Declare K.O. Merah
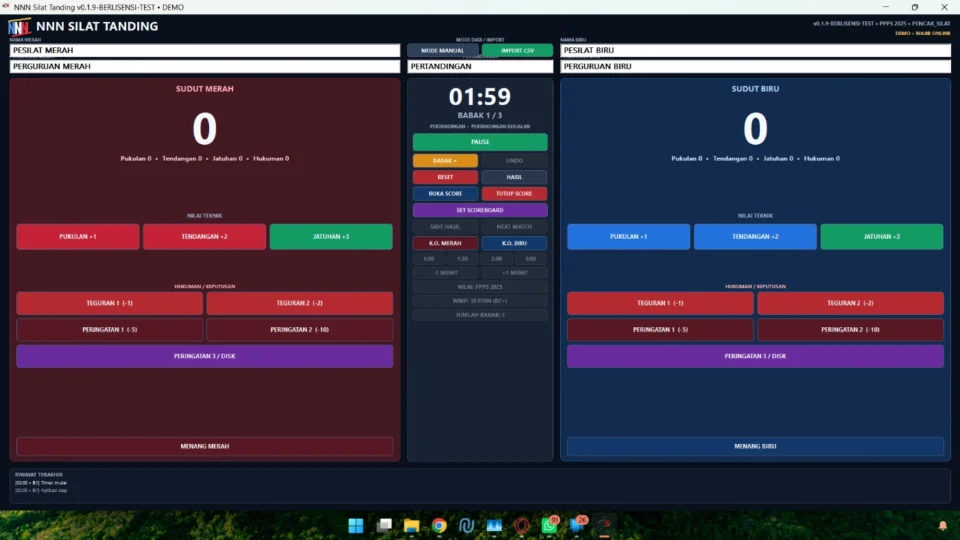Viewport: 960px width, 540px height. (x=445, y=243)
